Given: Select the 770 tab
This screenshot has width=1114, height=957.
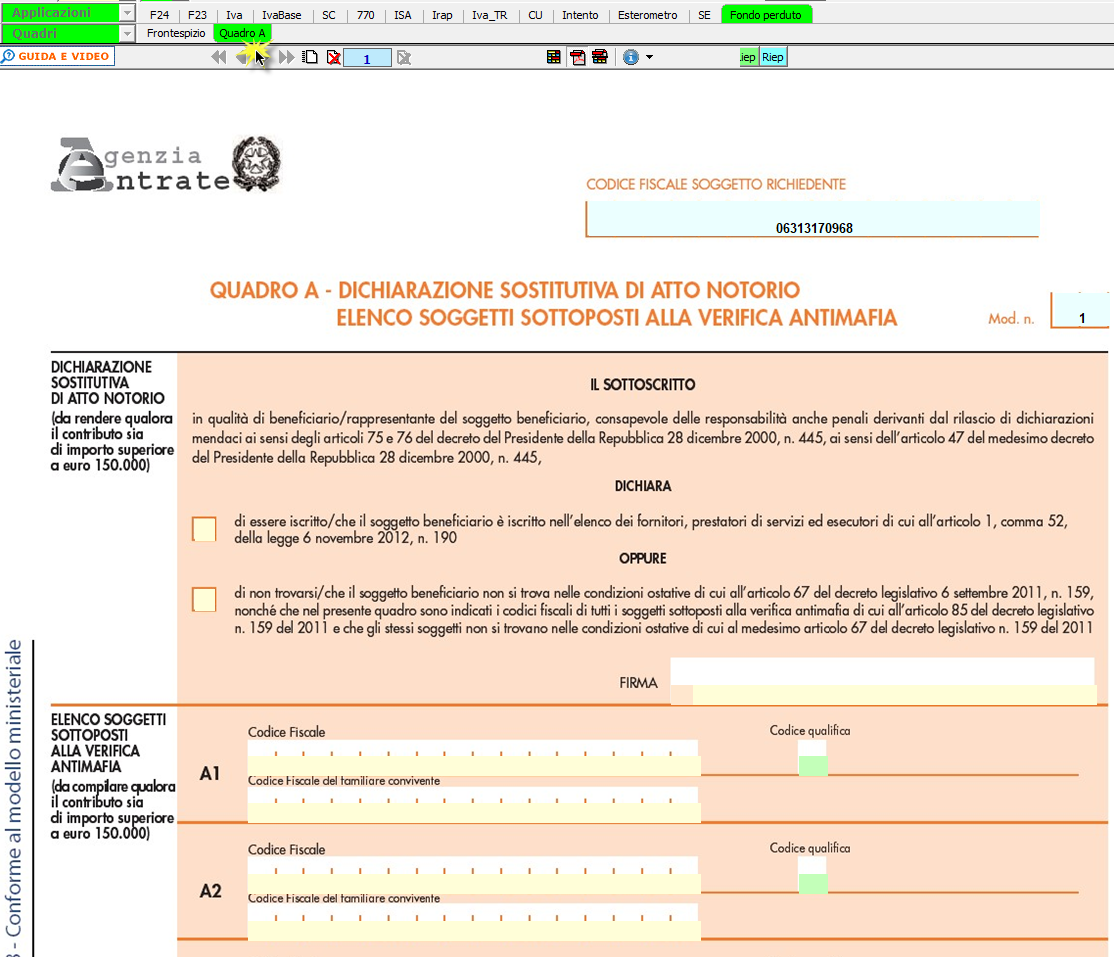Looking at the screenshot, I should coord(365,15).
